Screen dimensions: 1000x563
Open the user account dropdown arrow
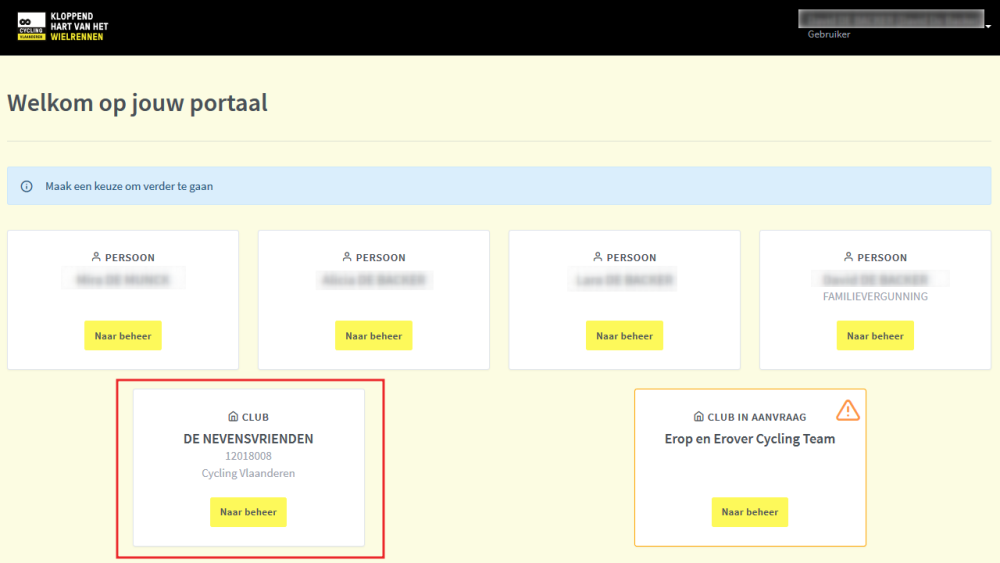click(x=988, y=27)
